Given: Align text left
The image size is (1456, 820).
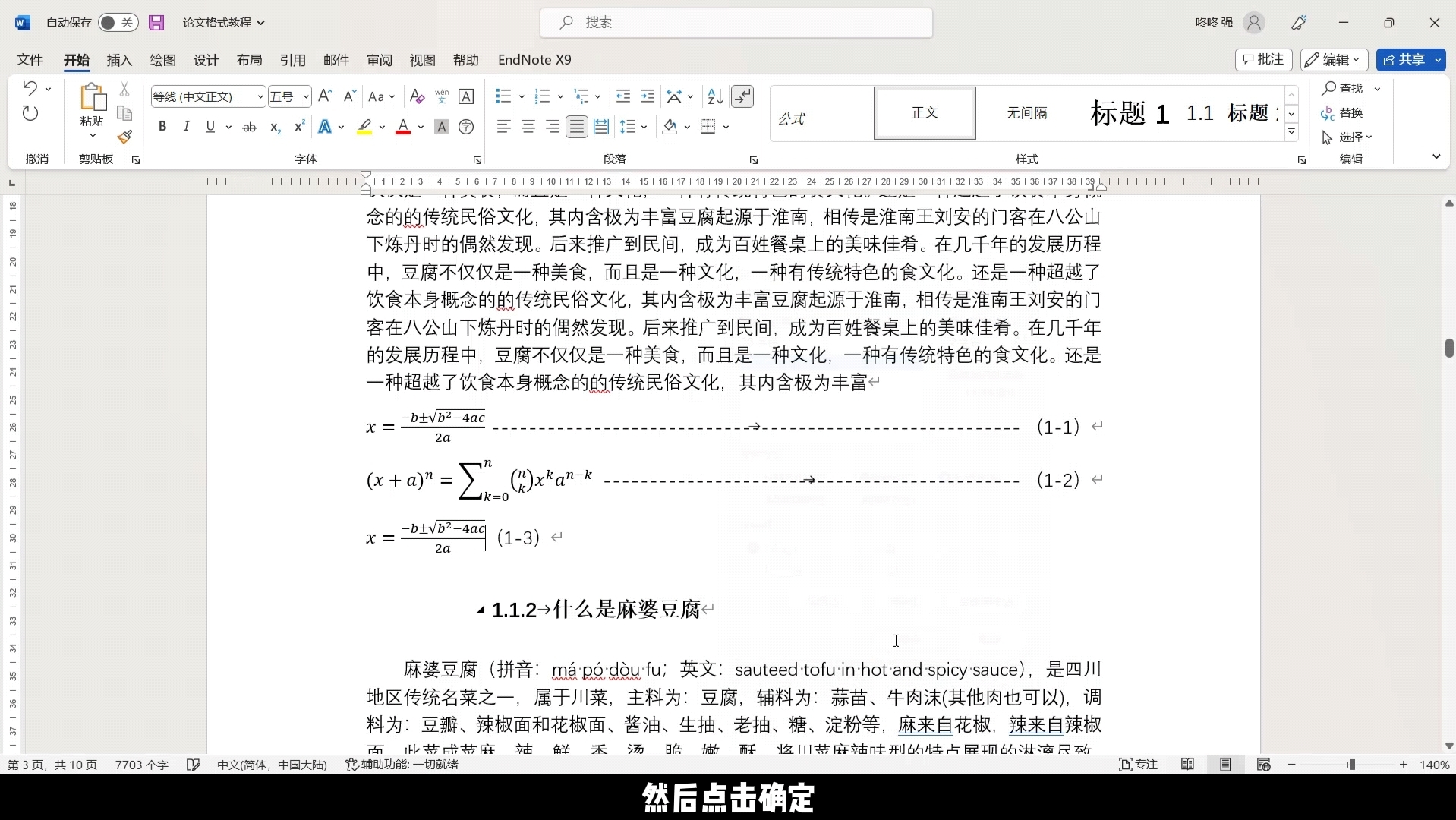Looking at the screenshot, I should (504, 127).
